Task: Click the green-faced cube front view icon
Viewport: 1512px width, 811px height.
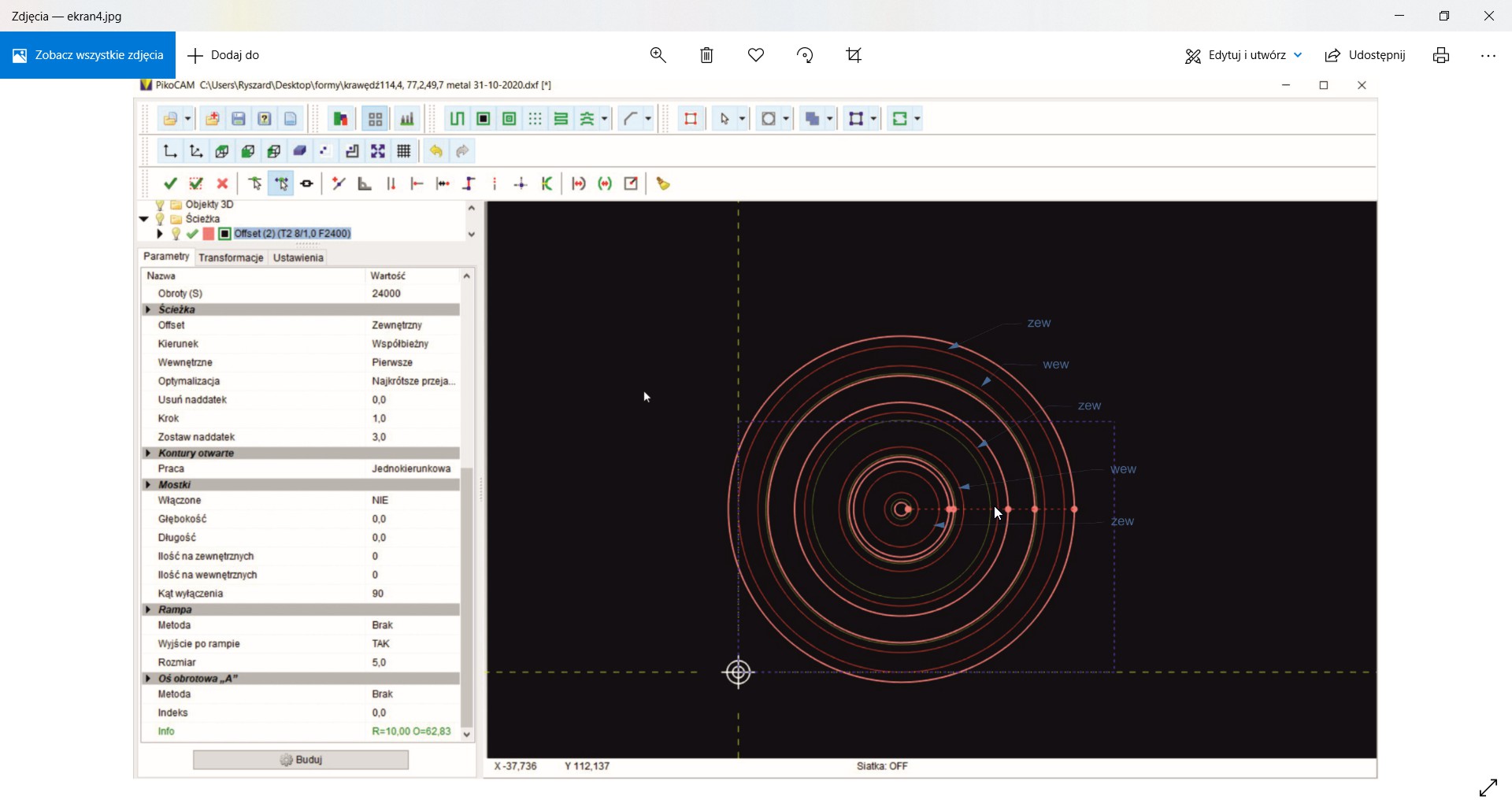Action: pyautogui.click(x=248, y=152)
